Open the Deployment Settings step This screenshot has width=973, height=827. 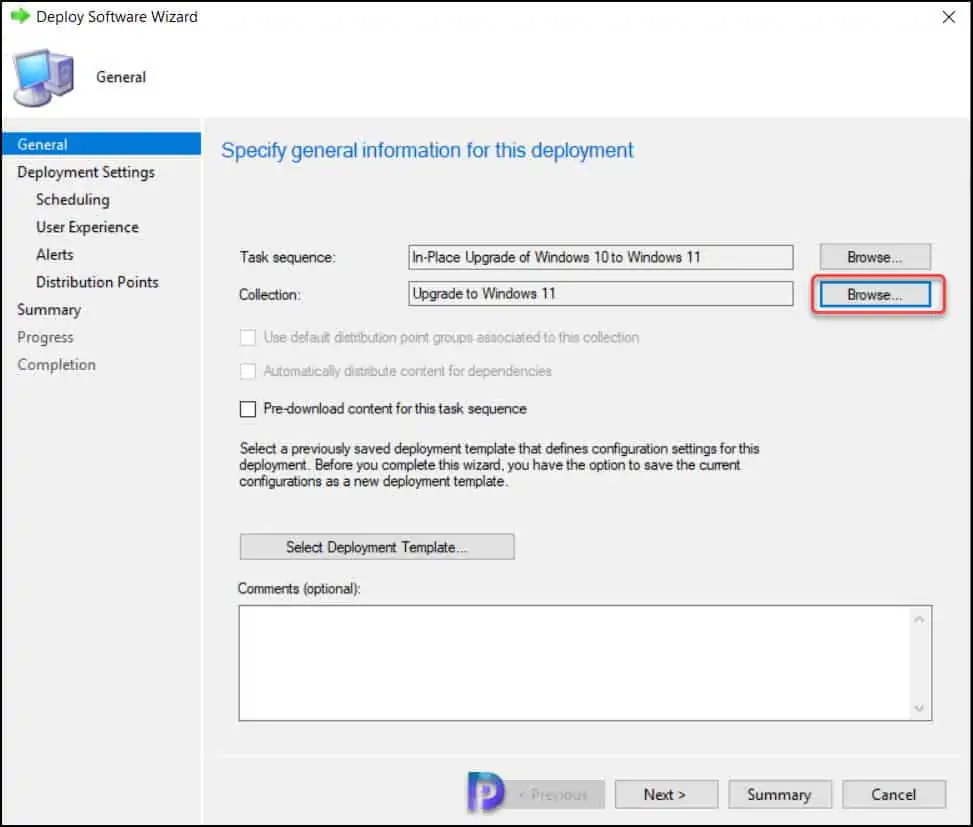86,172
